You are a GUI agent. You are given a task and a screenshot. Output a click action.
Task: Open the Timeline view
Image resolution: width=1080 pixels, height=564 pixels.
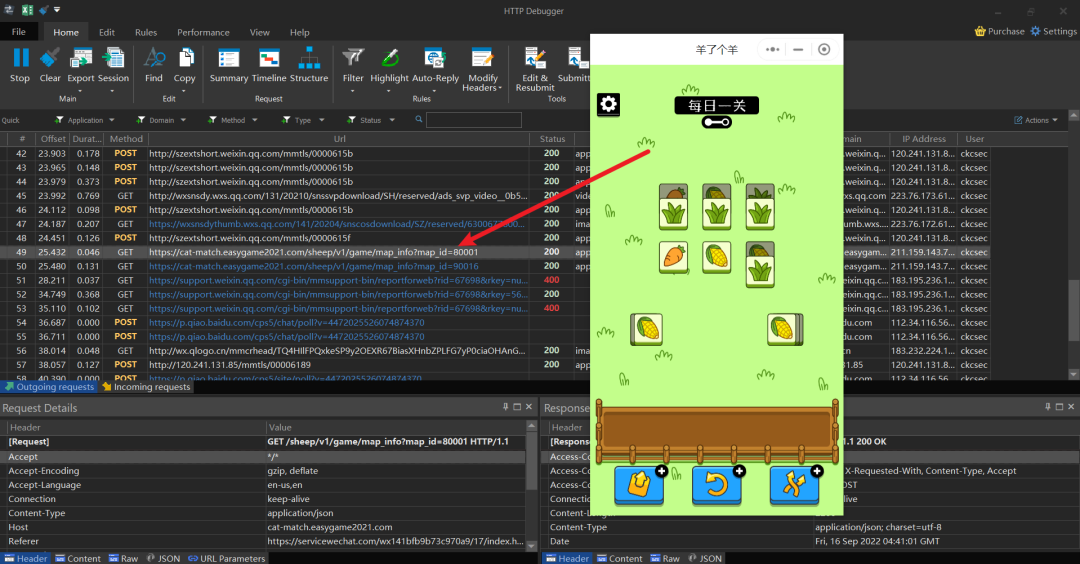pos(269,64)
